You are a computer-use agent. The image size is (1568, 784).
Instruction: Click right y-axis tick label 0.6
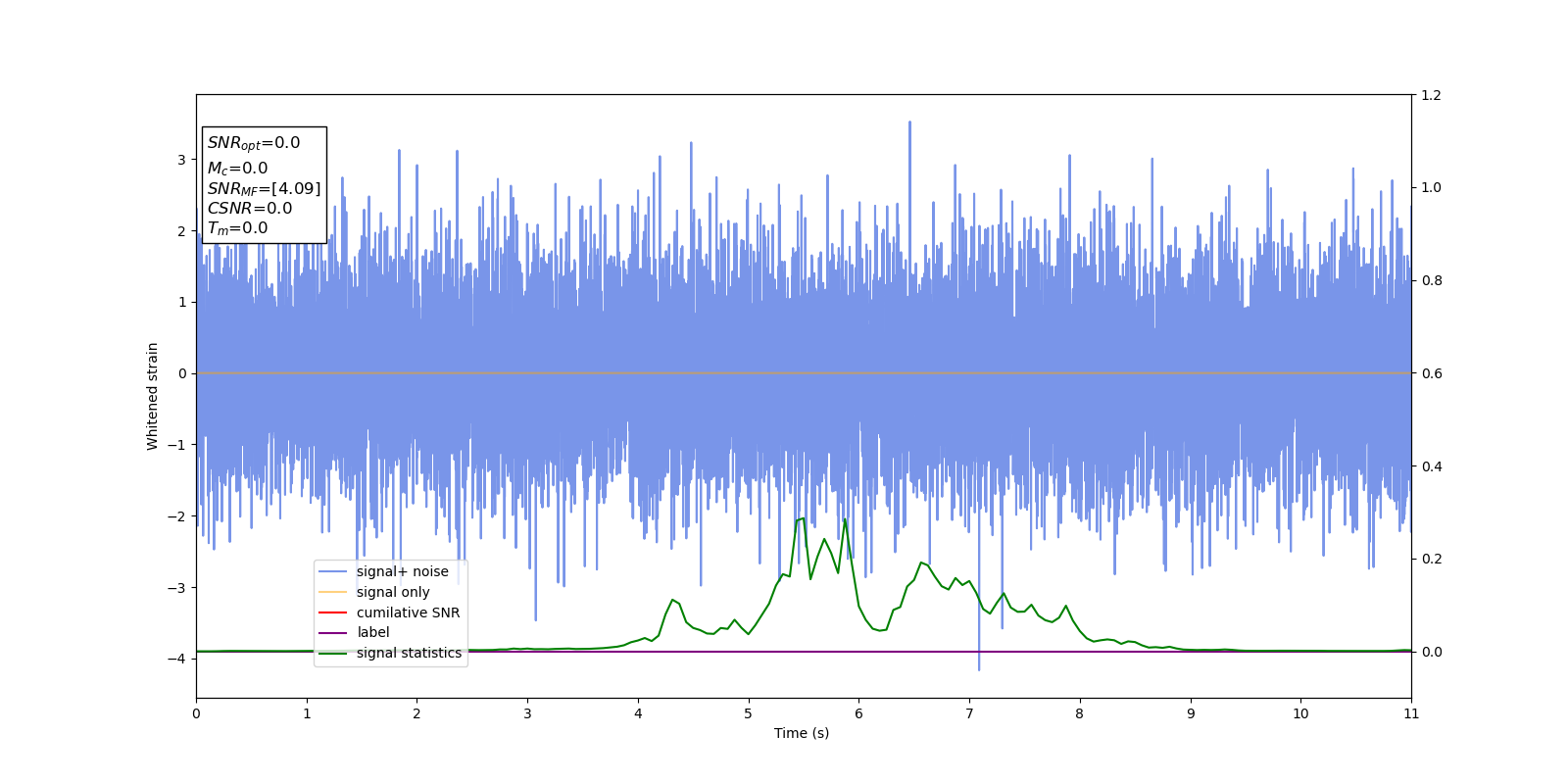pyautogui.click(x=1432, y=373)
